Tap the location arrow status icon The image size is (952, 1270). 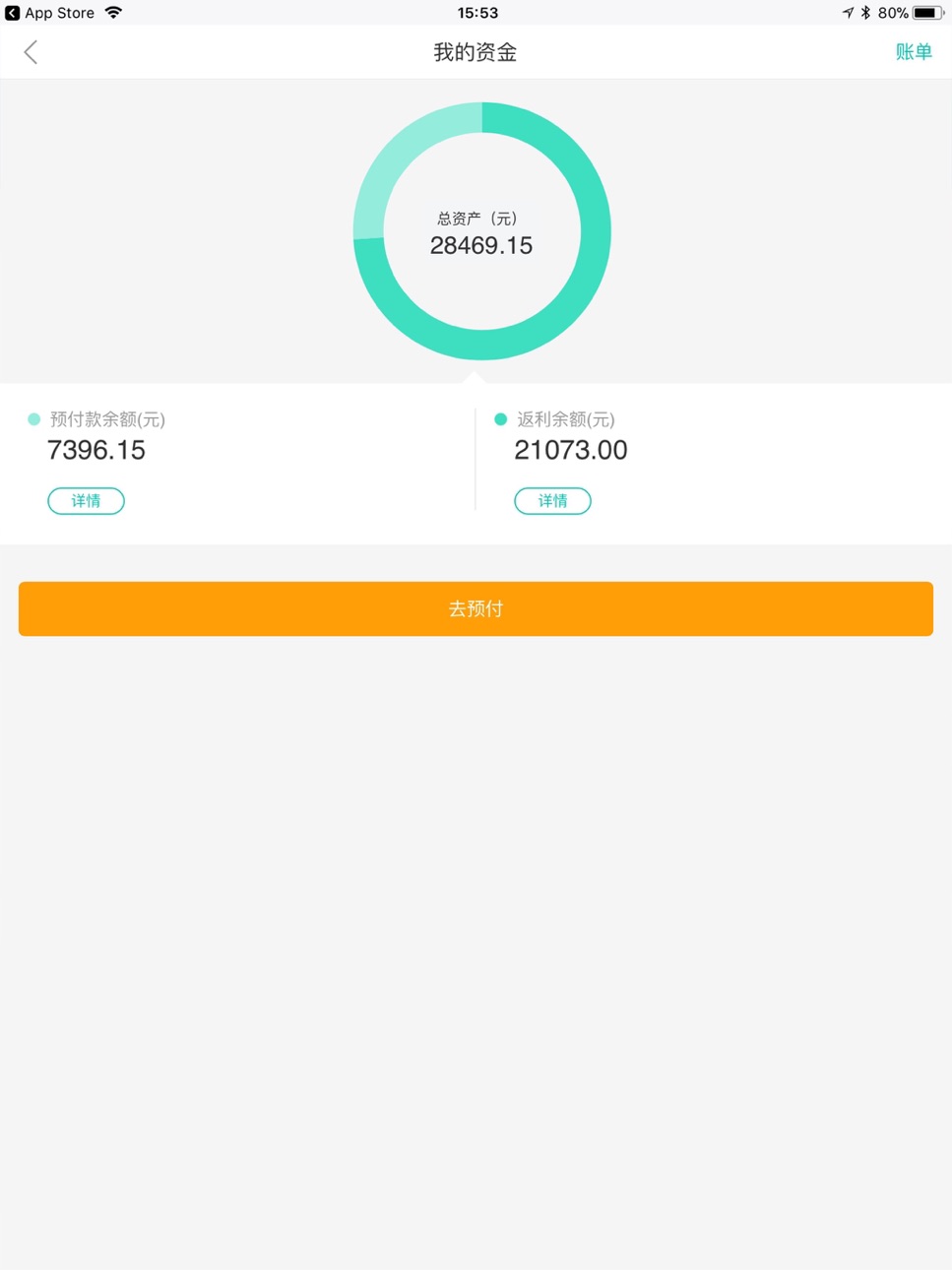click(848, 13)
